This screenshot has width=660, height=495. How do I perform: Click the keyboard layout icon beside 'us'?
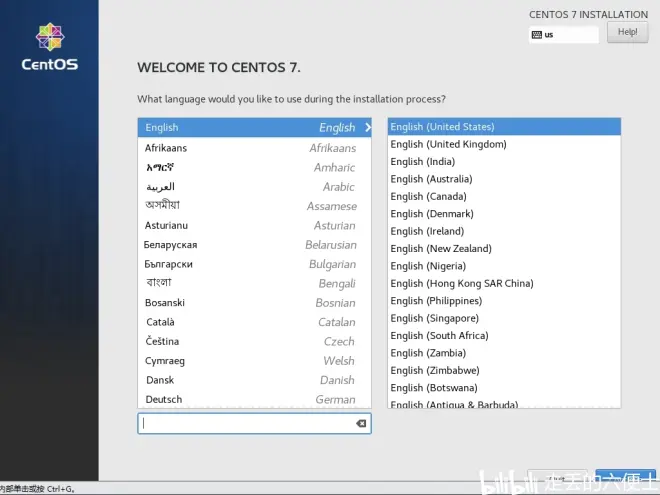click(537, 35)
